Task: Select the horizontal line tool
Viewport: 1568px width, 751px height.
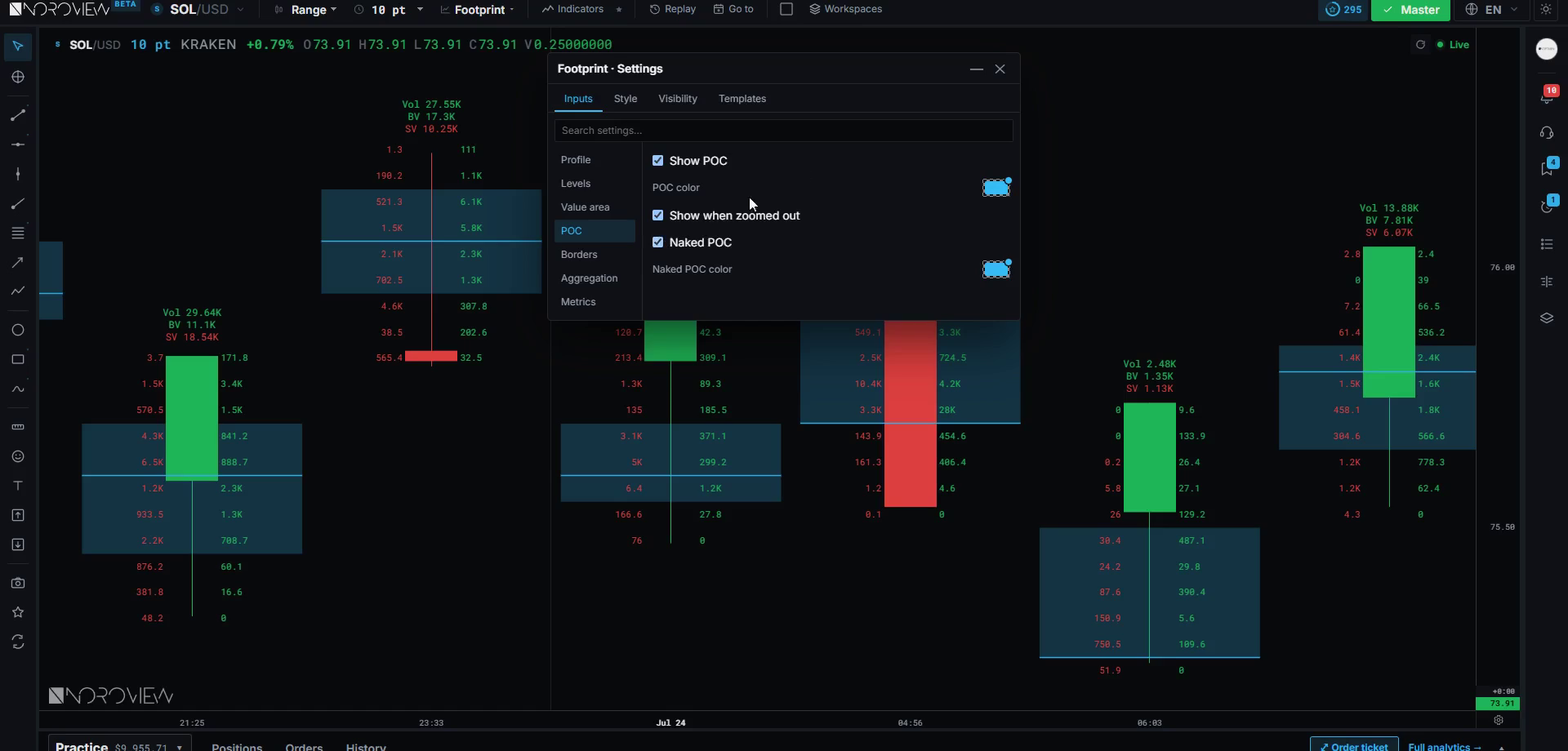Action: click(x=17, y=144)
